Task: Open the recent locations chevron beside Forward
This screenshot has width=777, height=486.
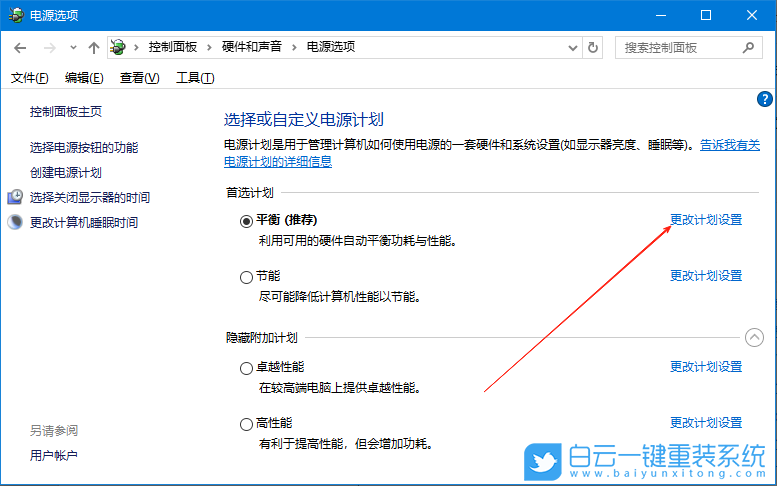Action: (x=73, y=48)
